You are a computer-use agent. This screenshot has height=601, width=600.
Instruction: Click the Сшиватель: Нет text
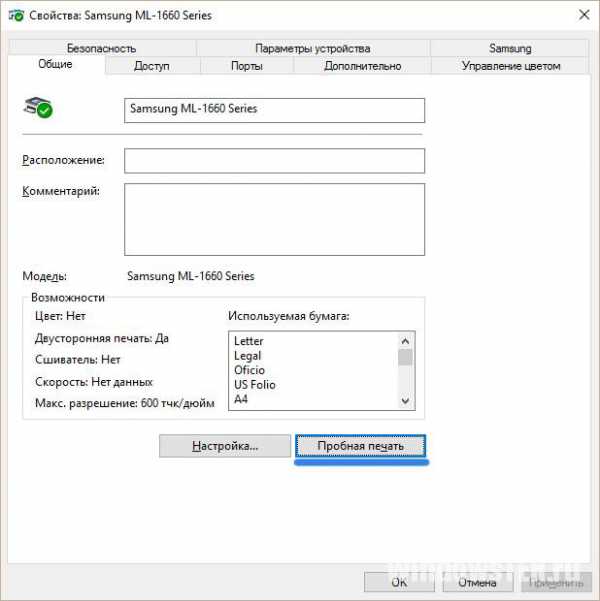tap(78, 360)
